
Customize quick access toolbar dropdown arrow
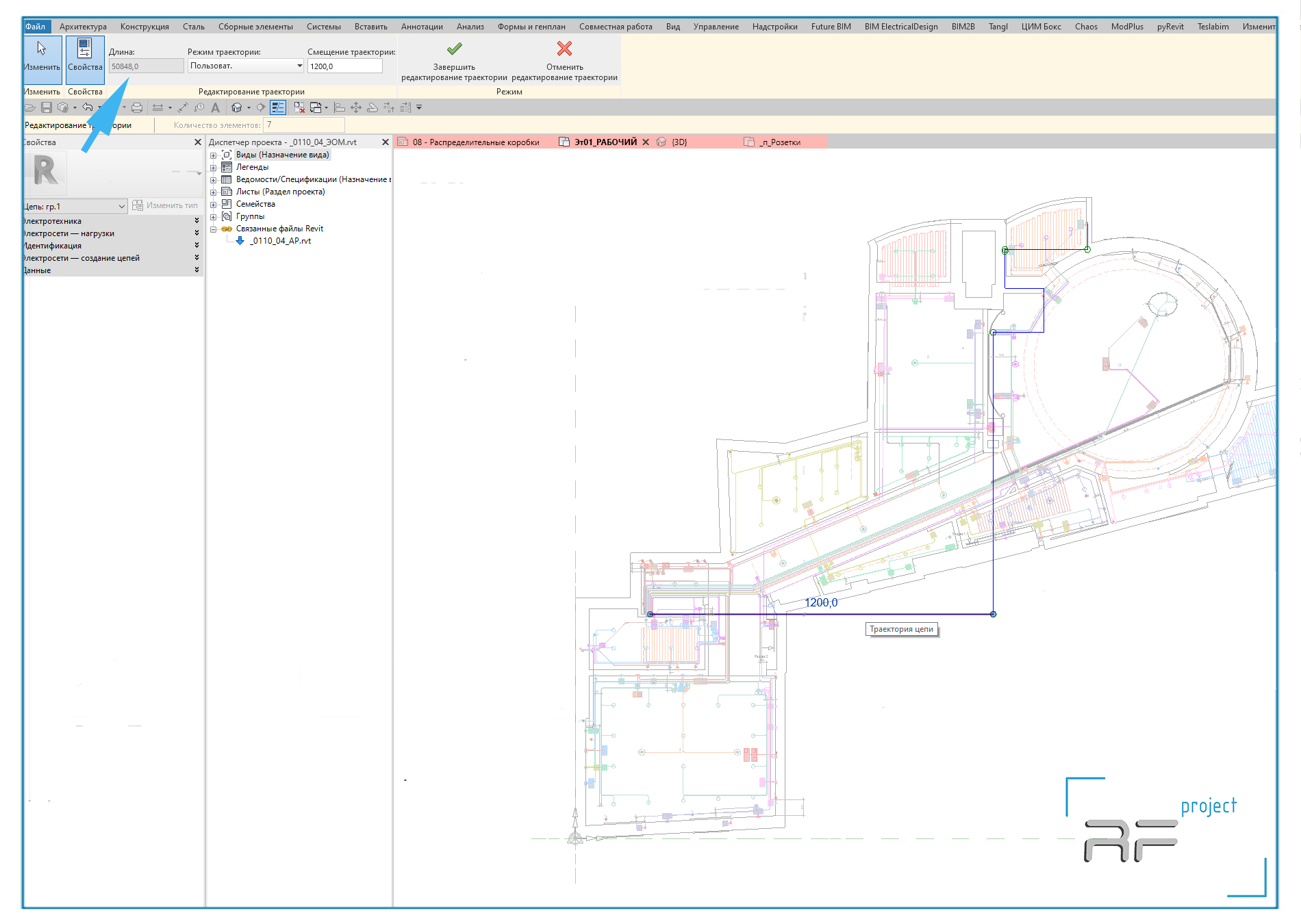point(419,107)
